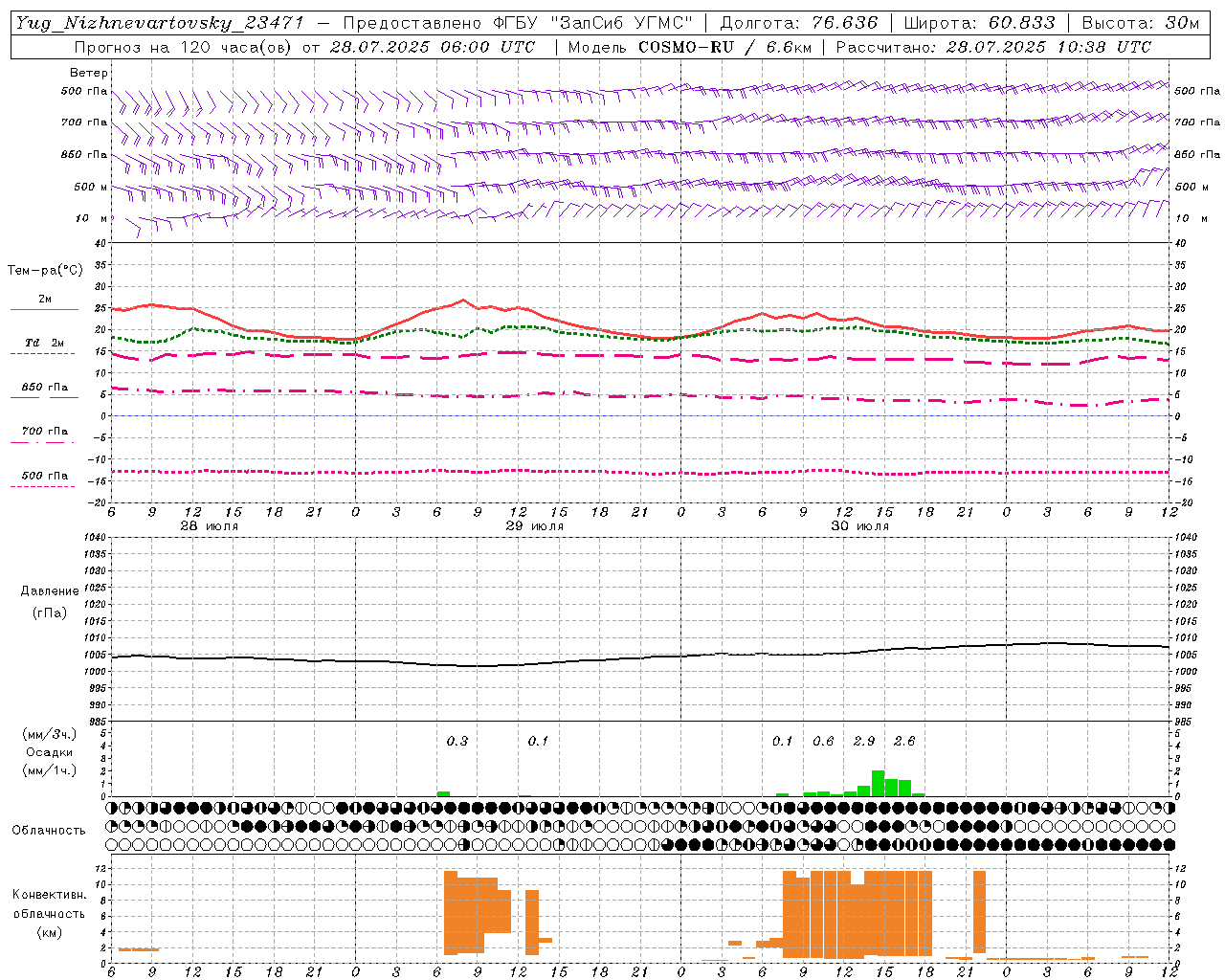Select the forecast start time "28.07.2025 06:00 UTC"

(432, 47)
